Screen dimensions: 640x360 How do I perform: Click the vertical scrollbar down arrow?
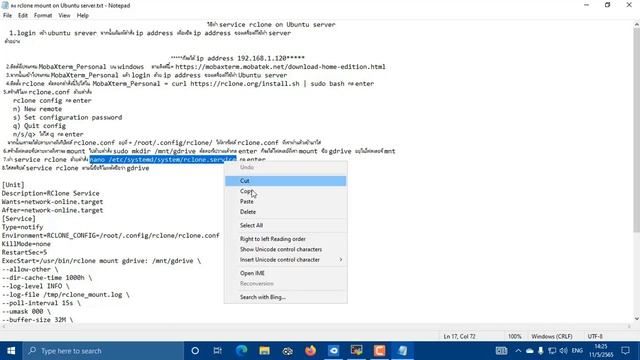pyautogui.click(x=636, y=319)
